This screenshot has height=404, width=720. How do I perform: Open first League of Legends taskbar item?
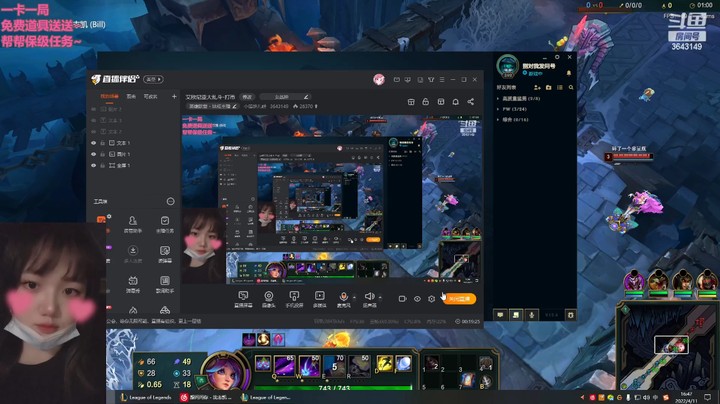[x=146, y=398]
